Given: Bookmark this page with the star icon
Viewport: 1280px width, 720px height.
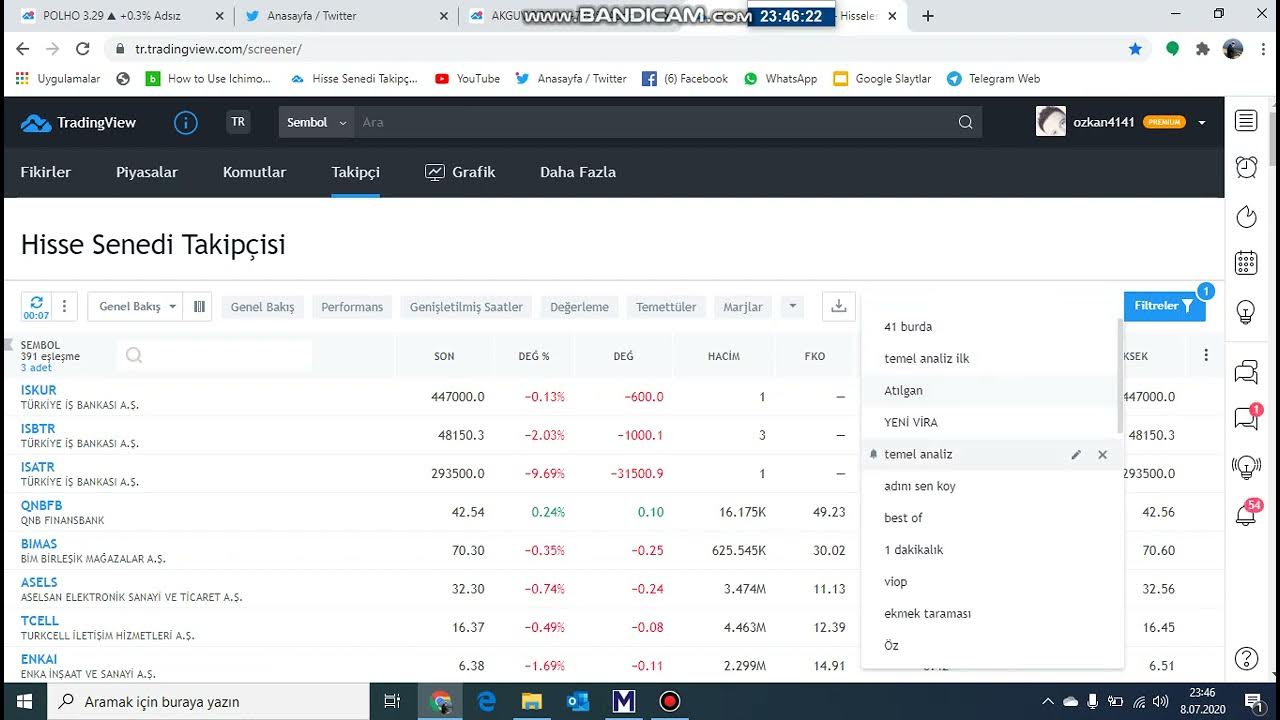Looking at the screenshot, I should pyautogui.click(x=1135, y=48).
